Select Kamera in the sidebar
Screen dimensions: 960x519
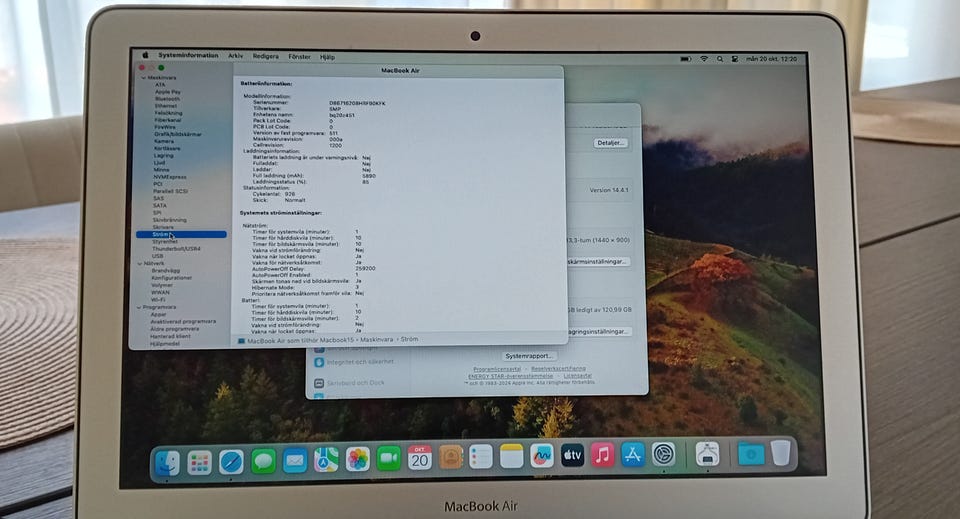[163, 141]
